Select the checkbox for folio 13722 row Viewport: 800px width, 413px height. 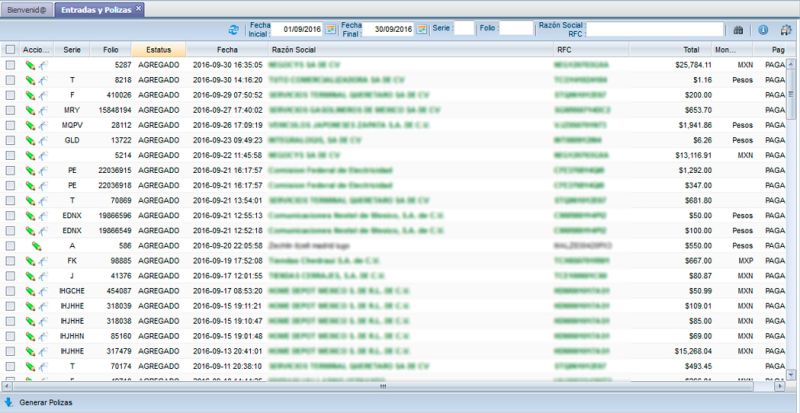click(10, 141)
